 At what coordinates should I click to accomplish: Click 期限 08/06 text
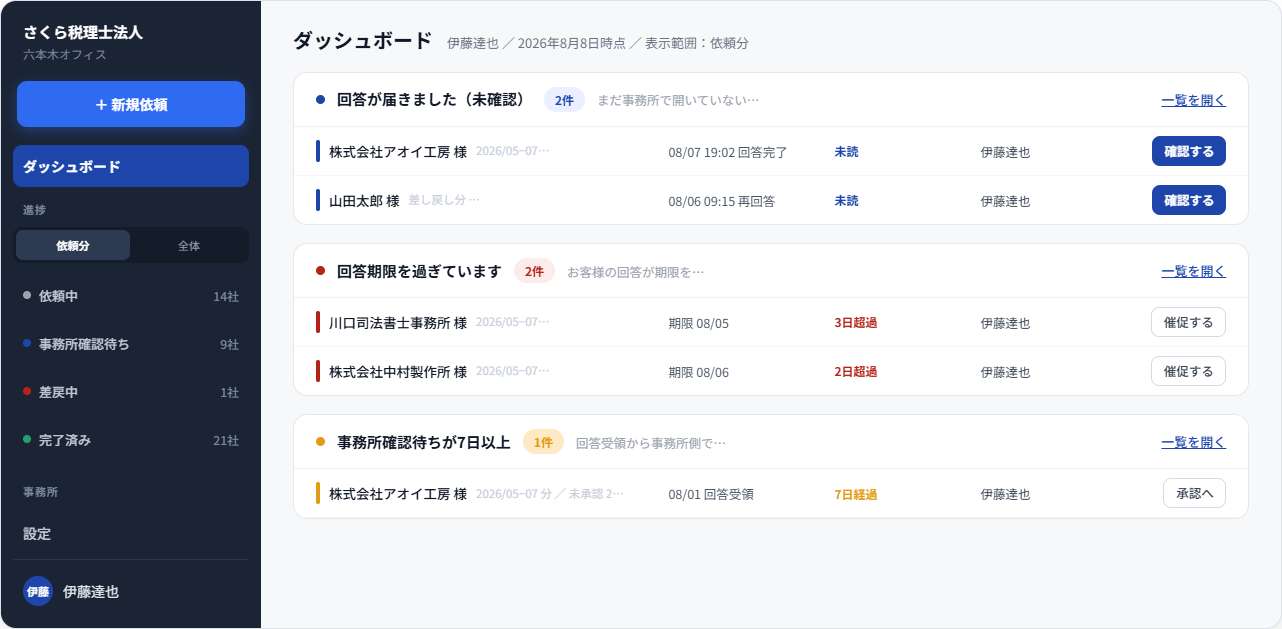click(699, 372)
